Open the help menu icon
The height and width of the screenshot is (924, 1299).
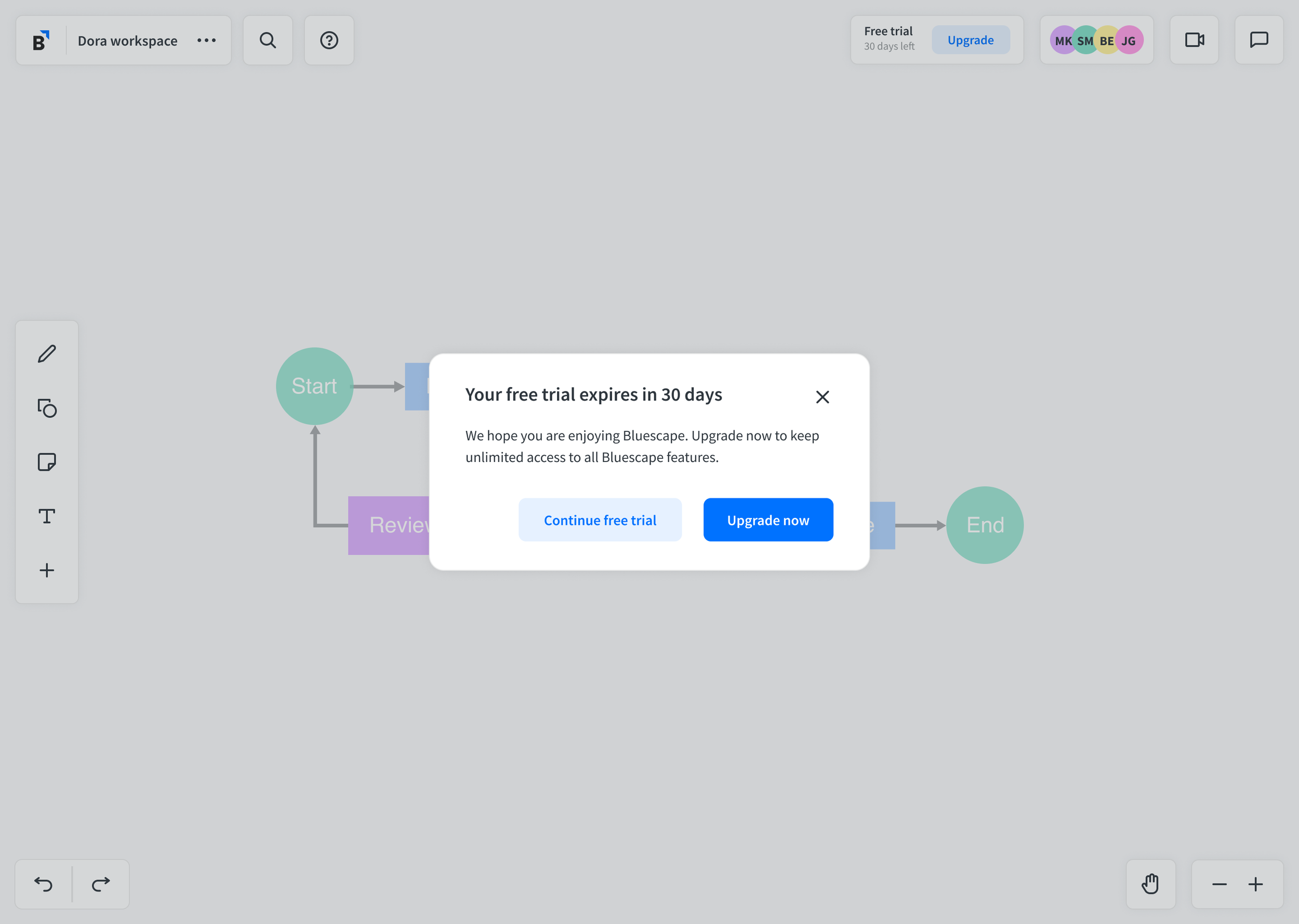(329, 41)
